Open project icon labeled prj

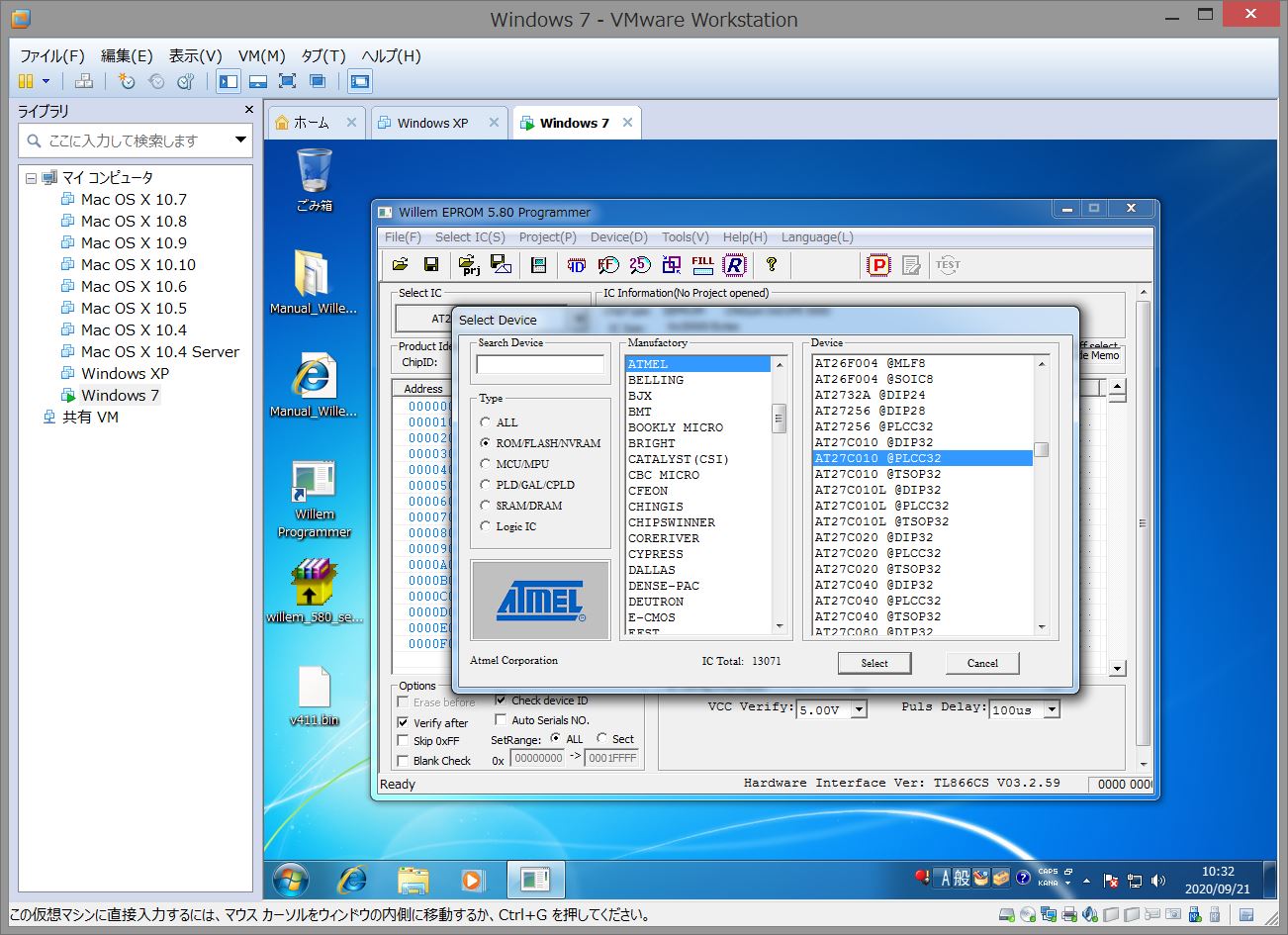coord(469,264)
